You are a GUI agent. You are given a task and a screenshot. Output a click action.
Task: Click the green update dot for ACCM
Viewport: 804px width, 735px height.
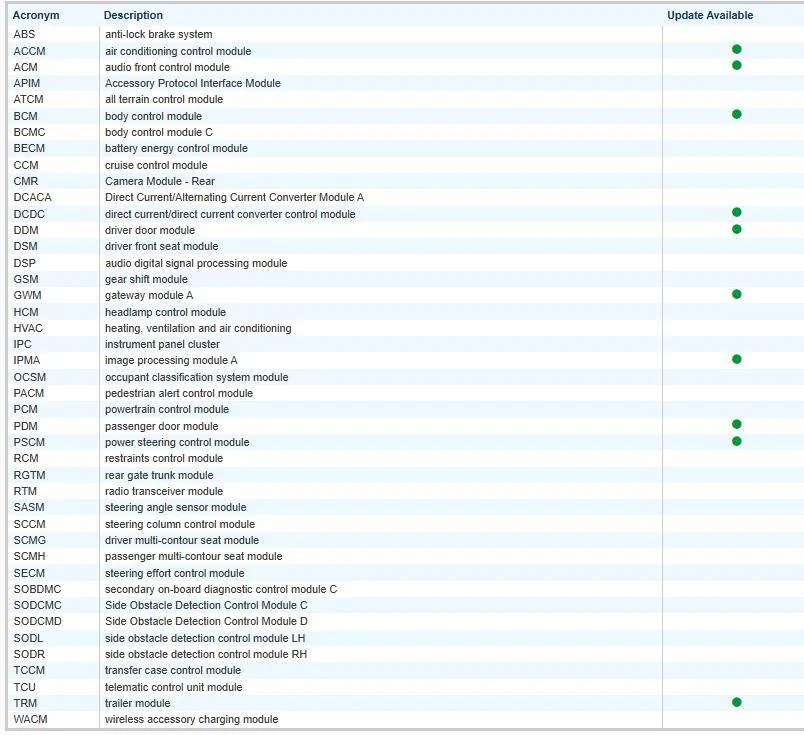click(736, 49)
